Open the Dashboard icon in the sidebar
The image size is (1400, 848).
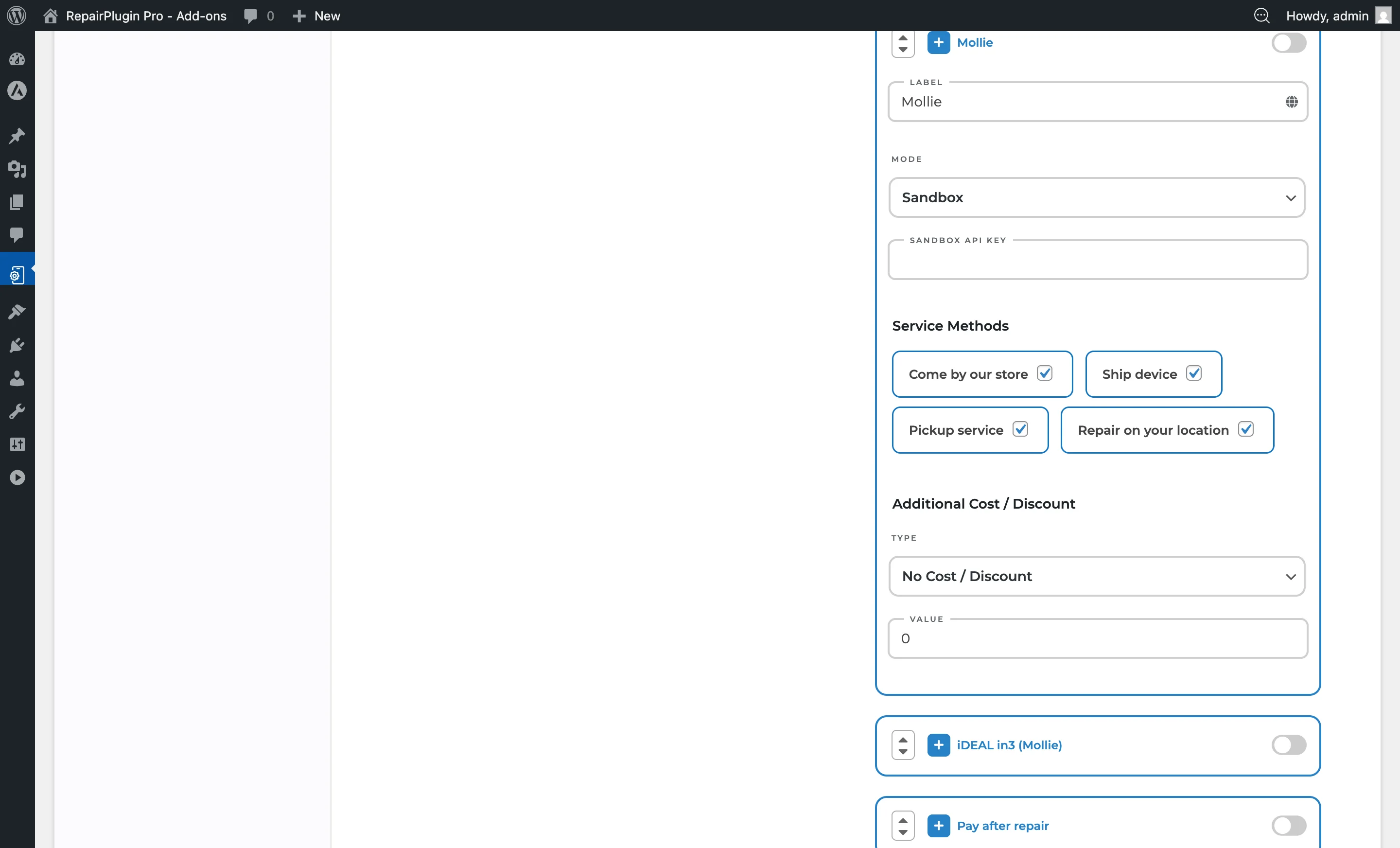[x=17, y=59]
